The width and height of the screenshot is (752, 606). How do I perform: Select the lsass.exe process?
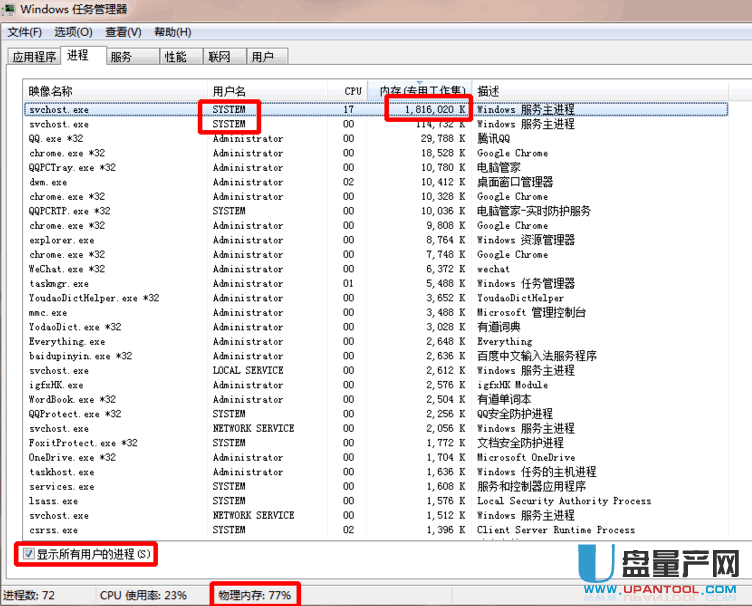pos(376,501)
